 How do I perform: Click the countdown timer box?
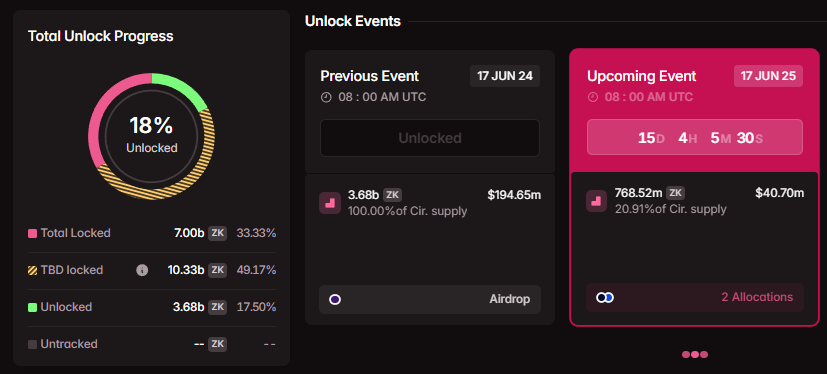pos(695,137)
